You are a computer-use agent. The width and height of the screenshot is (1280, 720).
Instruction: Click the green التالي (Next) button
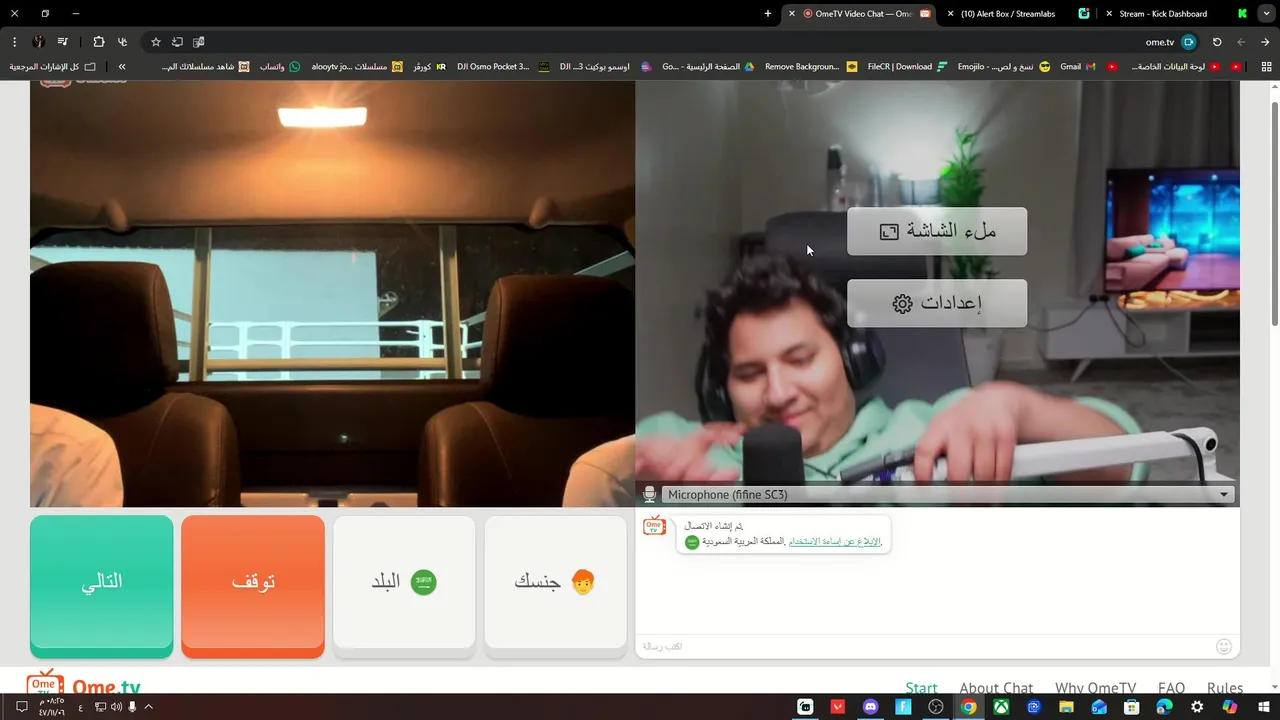[x=101, y=586]
